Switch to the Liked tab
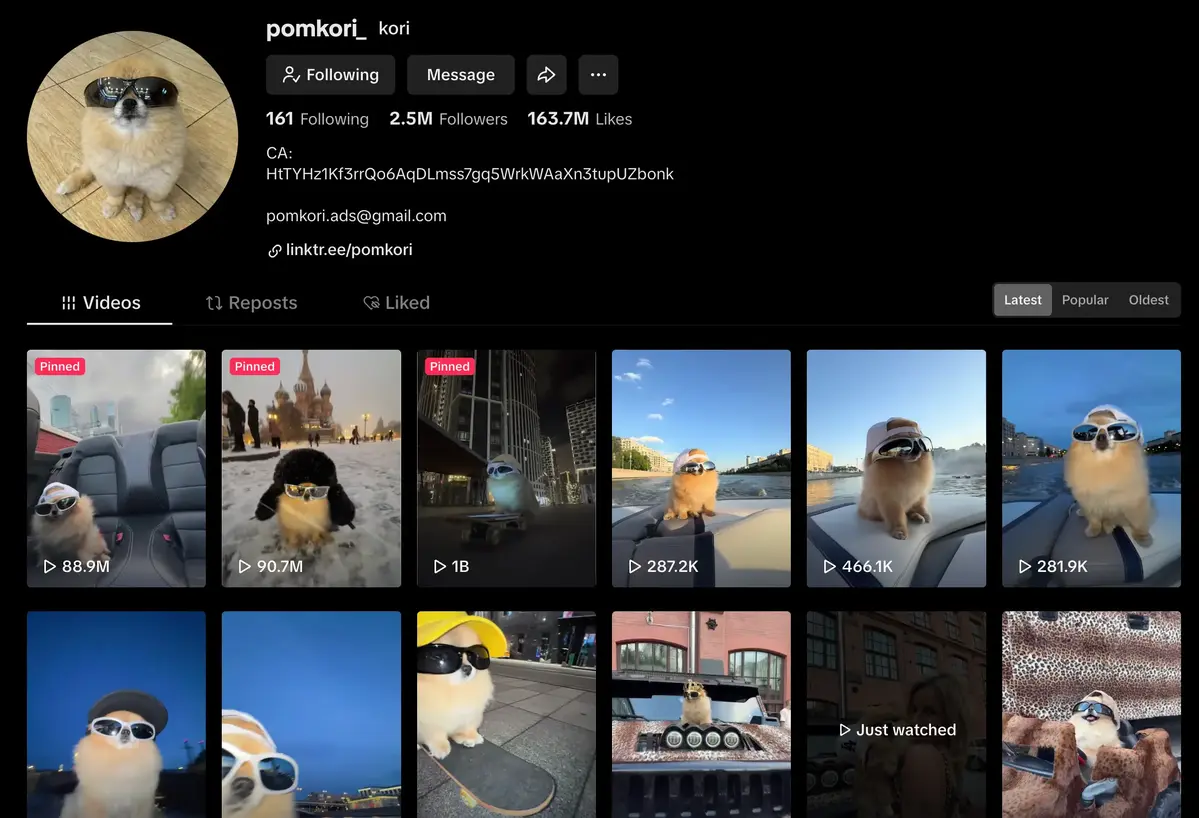 [x=396, y=303]
